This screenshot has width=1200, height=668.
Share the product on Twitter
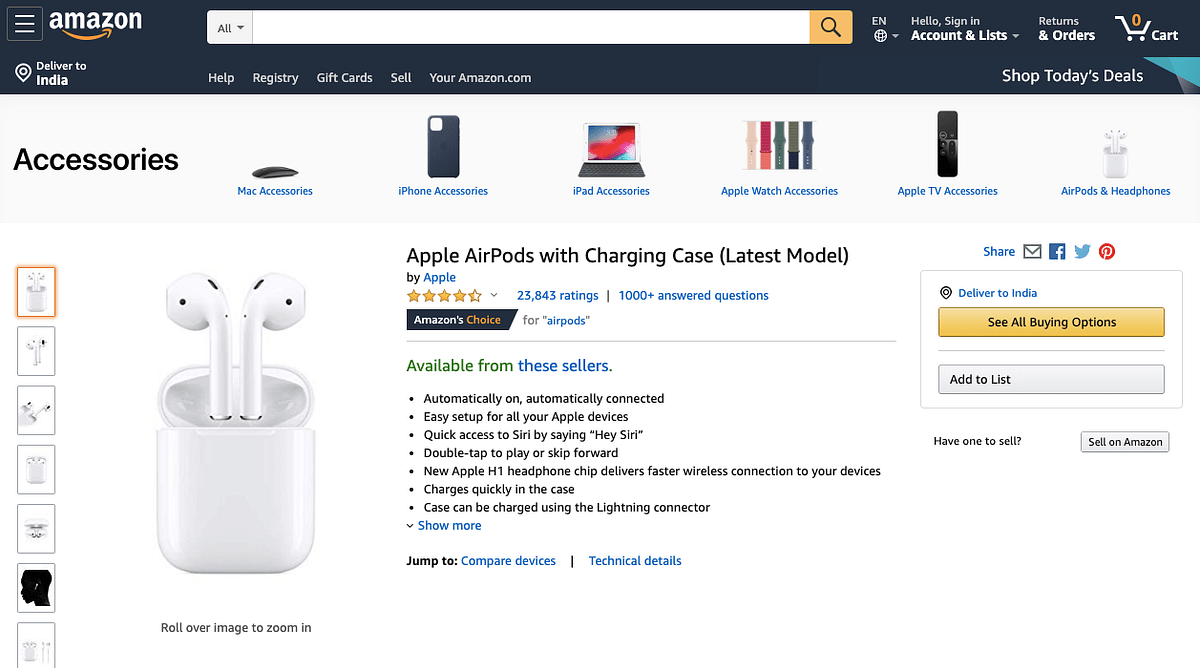tap(1082, 251)
